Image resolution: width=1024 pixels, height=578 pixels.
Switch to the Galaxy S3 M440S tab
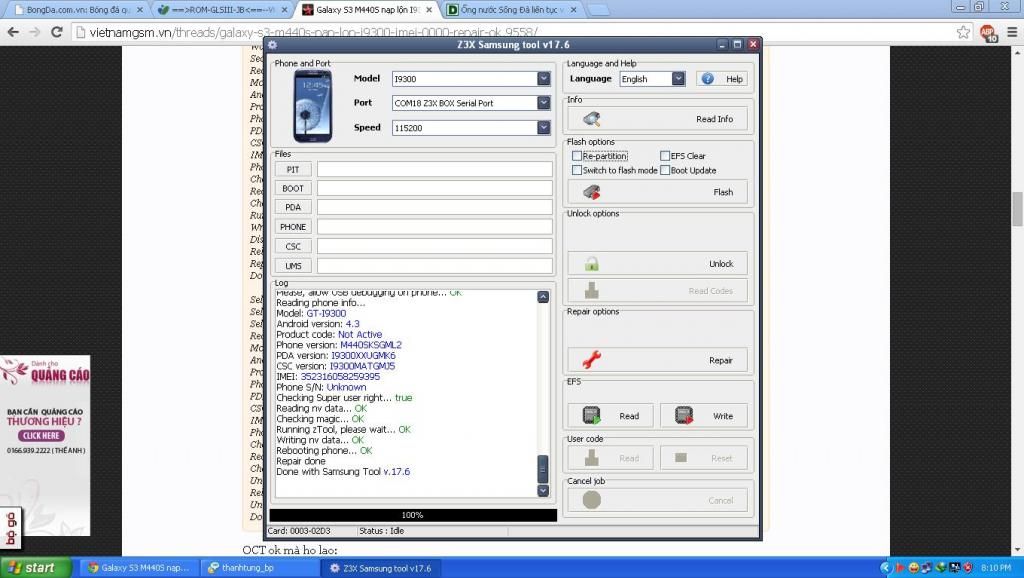tap(366, 10)
